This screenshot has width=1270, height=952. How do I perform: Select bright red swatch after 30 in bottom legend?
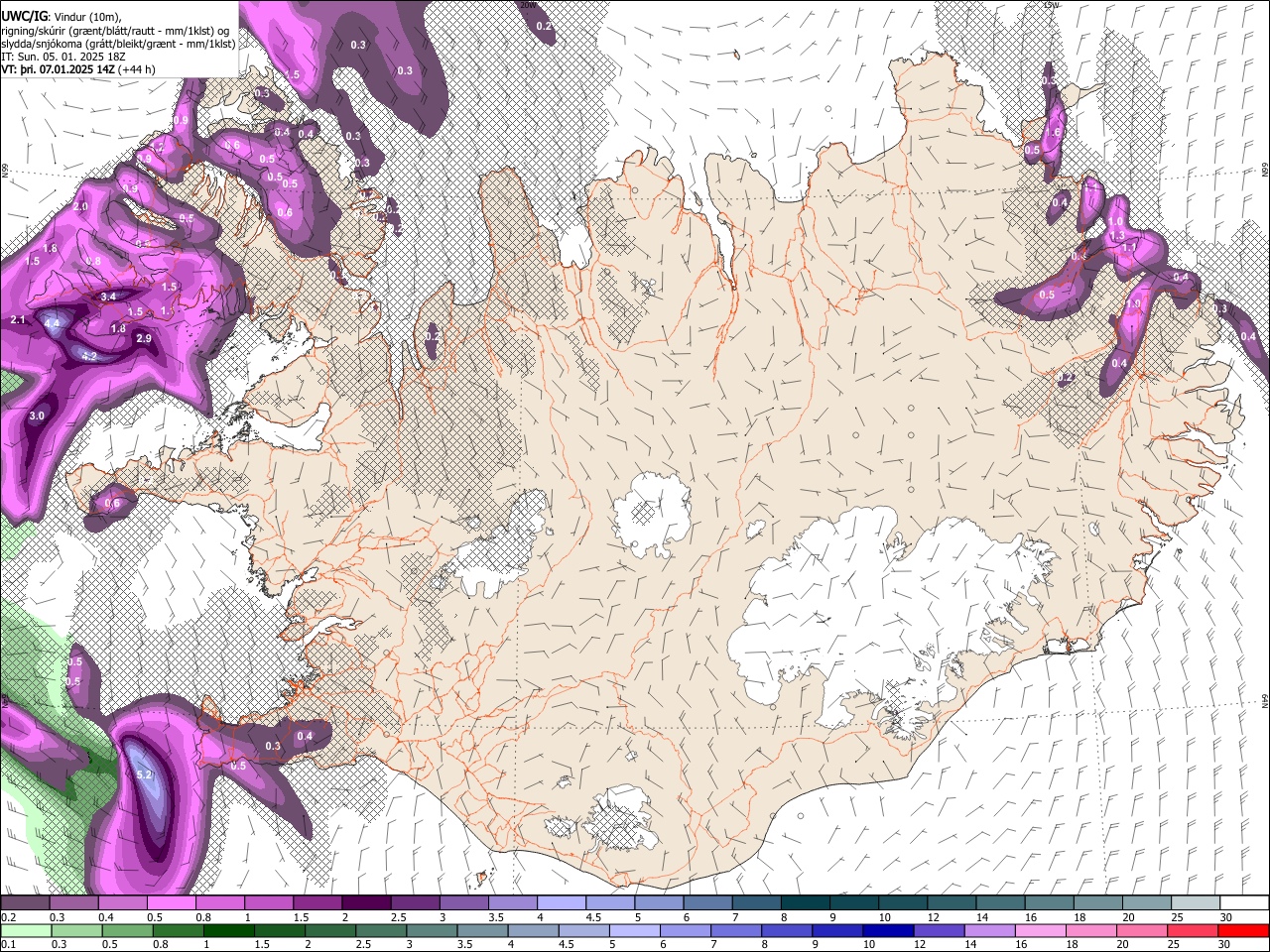pyautogui.click(x=1243, y=931)
